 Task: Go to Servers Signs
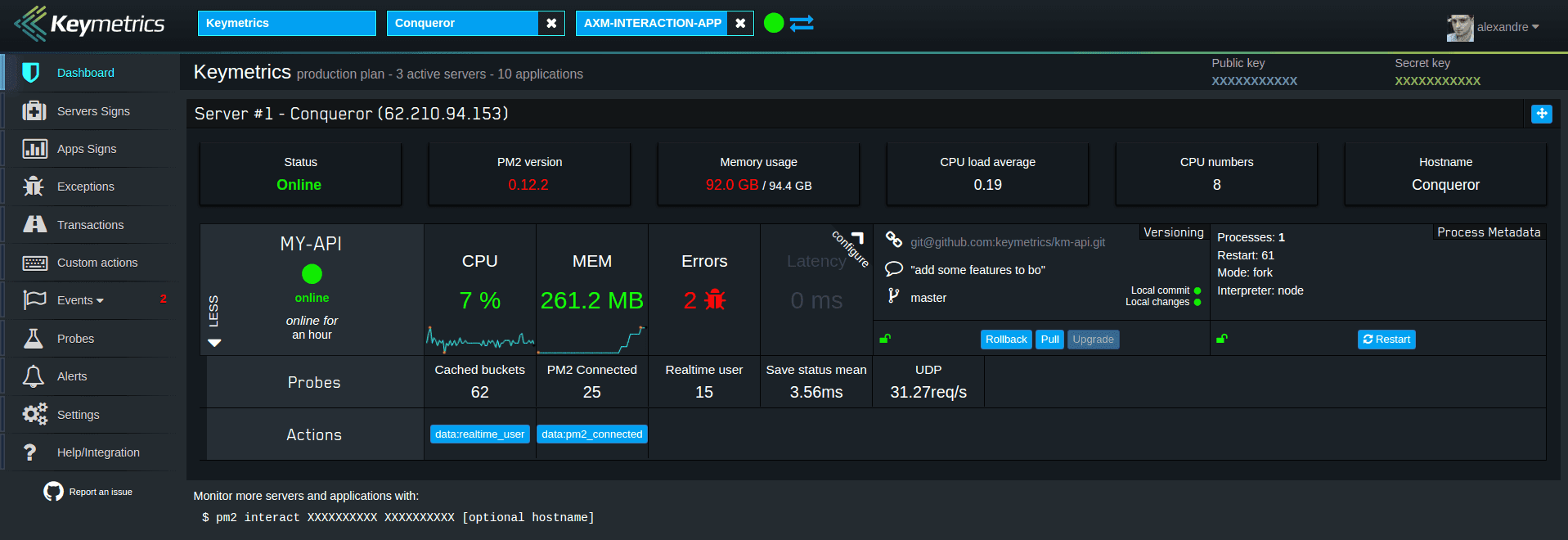(93, 111)
